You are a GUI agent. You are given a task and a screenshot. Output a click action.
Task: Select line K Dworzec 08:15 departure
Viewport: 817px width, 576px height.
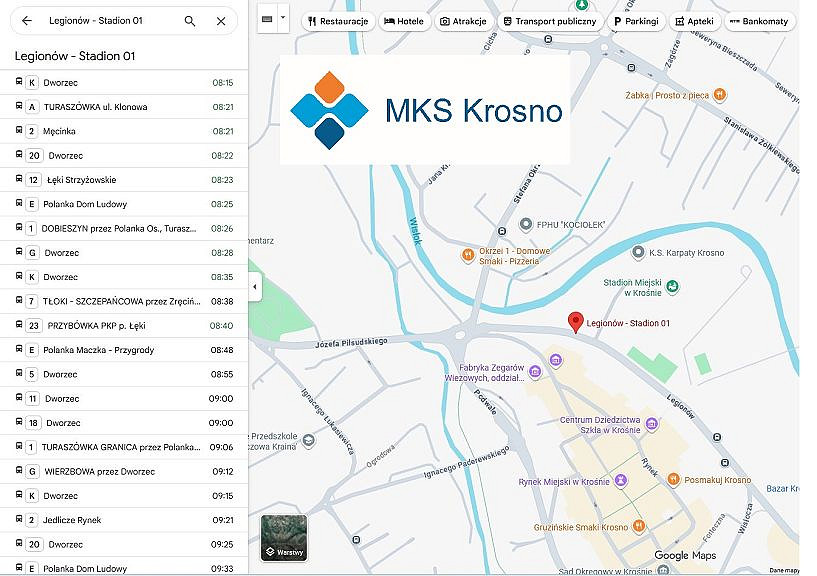click(x=124, y=82)
